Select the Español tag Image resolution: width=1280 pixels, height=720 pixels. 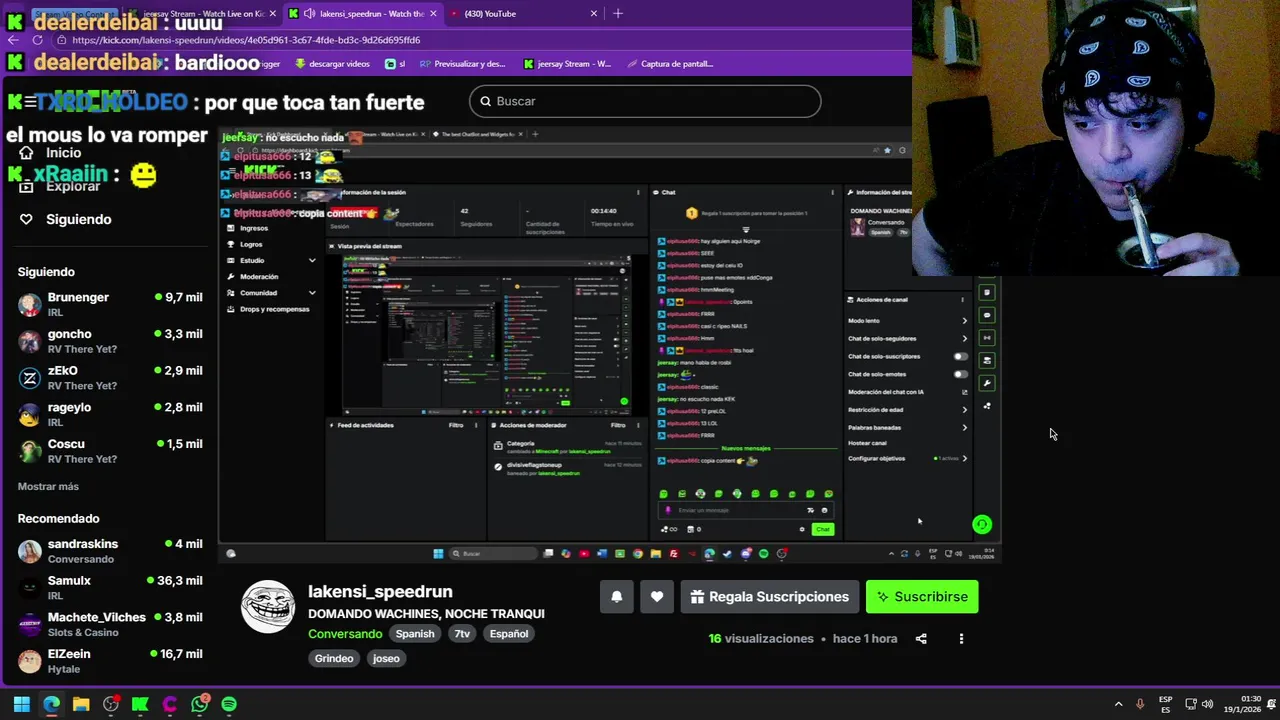tap(509, 634)
